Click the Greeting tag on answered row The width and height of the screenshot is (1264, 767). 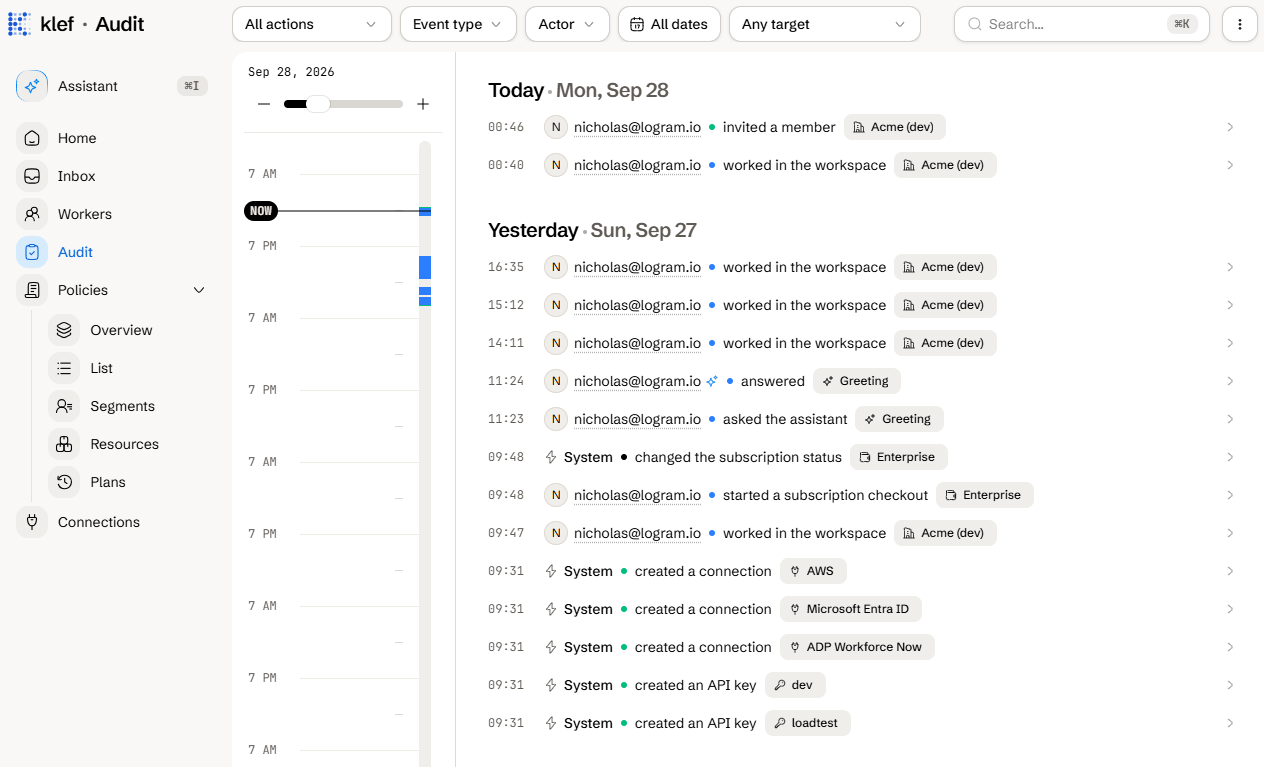[856, 381]
